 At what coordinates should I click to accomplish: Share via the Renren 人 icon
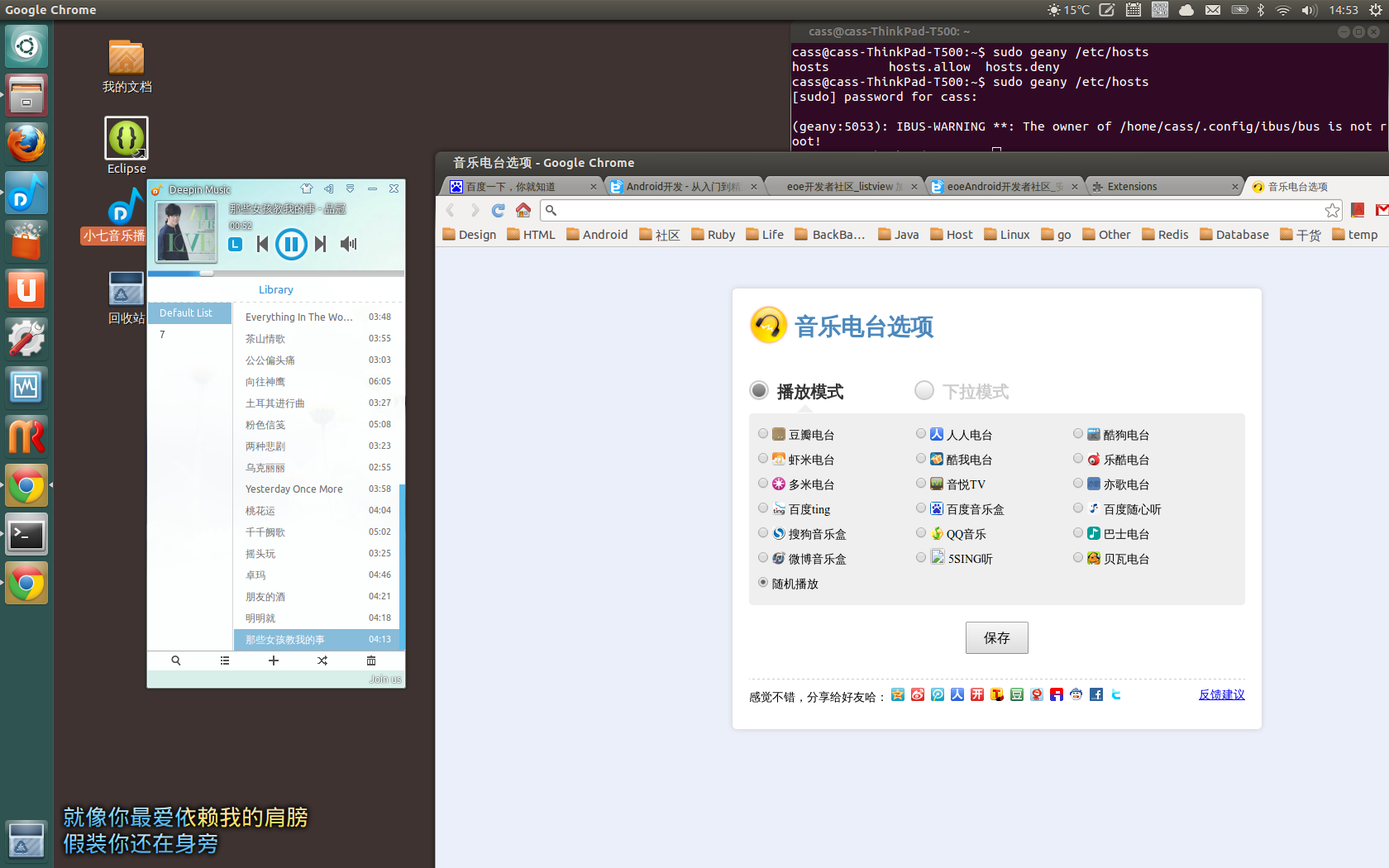coord(957,694)
